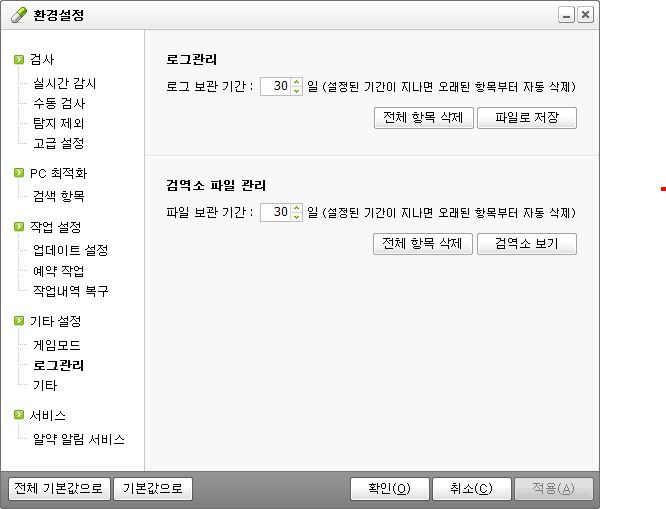Click the 기본값으로 button
666x509 pixels.
coord(153,489)
